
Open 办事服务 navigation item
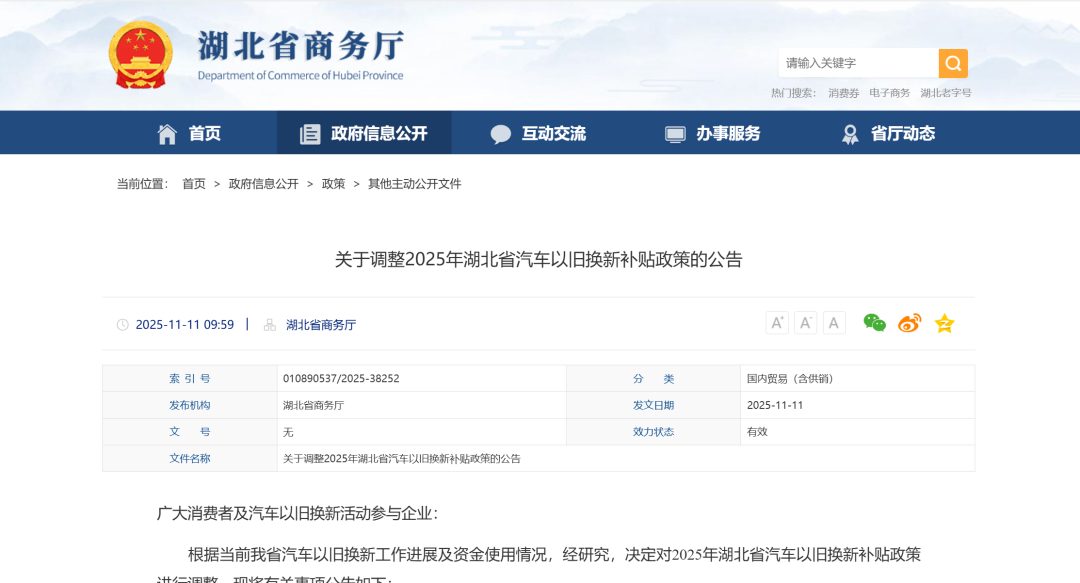pyautogui.click(x=713, y=133)
